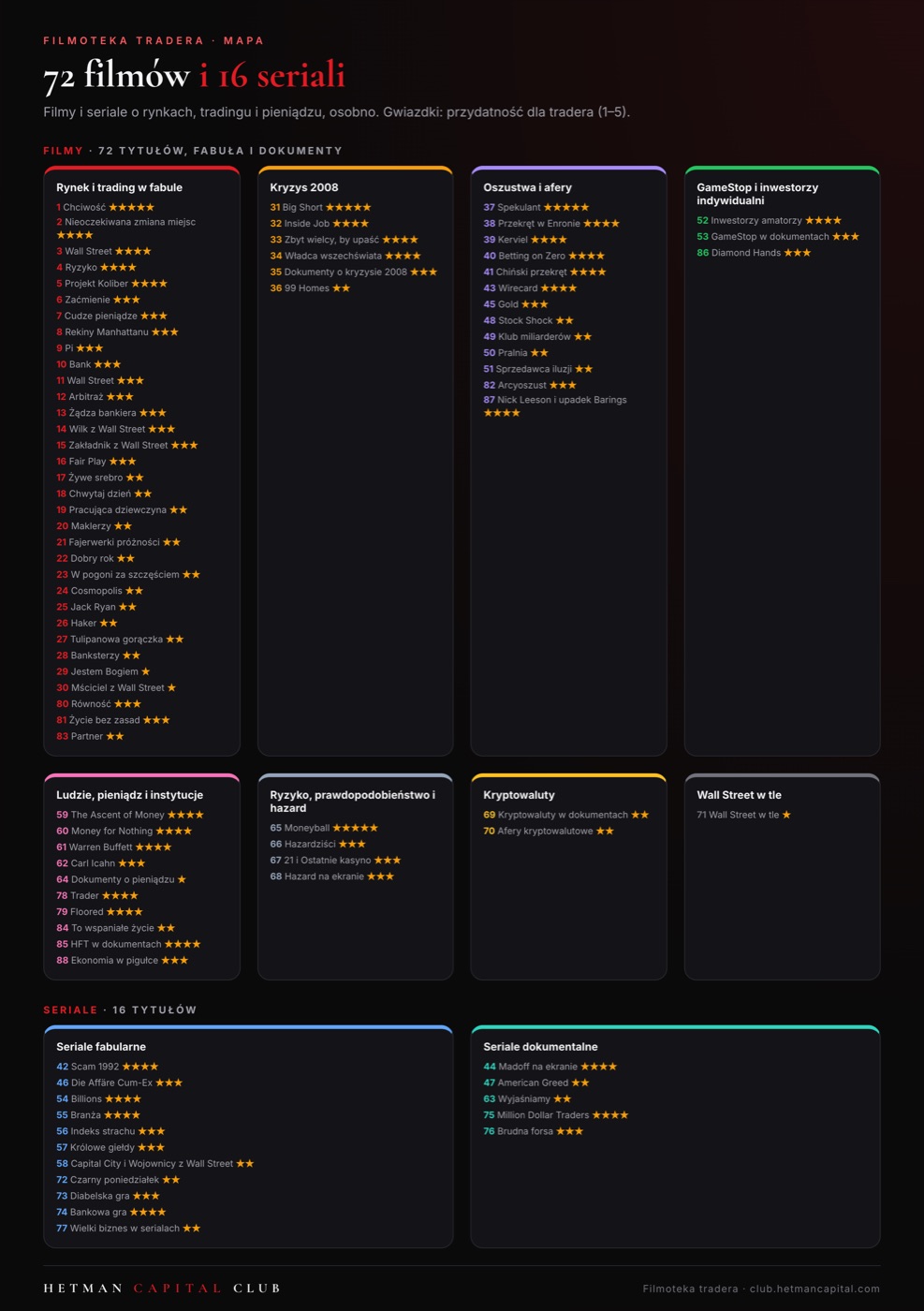Select '2 Nieoczekiwana zmiana miejsc' entry
The height and width of the screenshot is (1311, 924).
pos(125,228)
